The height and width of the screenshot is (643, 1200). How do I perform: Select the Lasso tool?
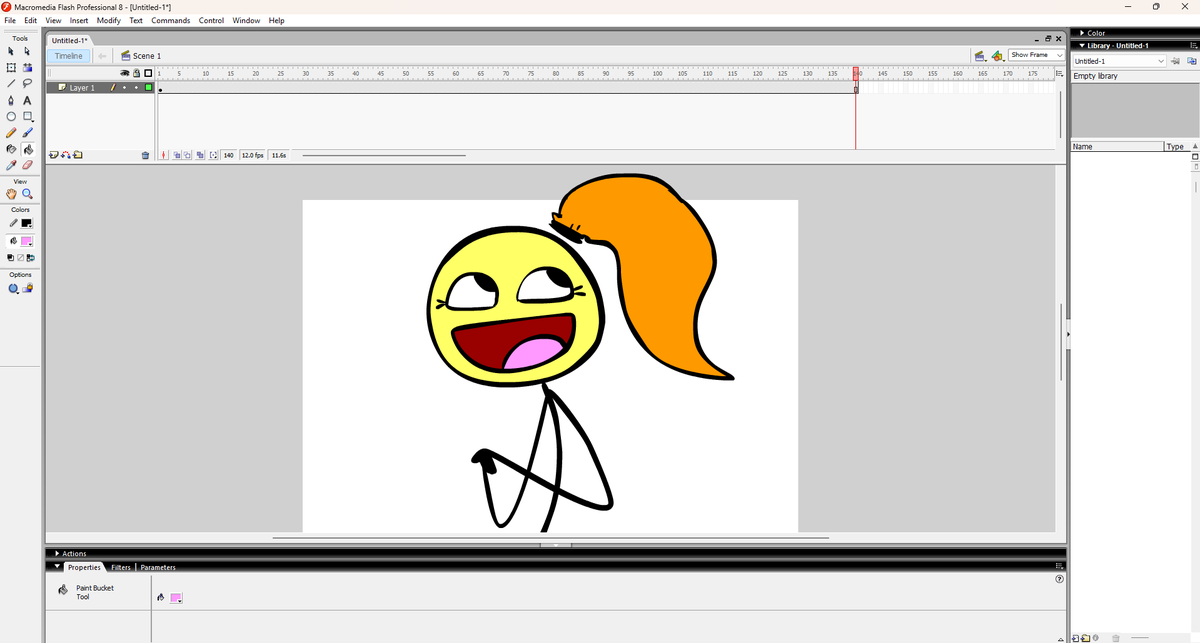click(28, 83)
